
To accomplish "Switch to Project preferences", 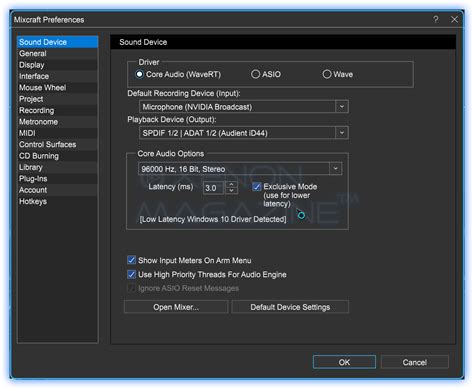I will point(58,99).
